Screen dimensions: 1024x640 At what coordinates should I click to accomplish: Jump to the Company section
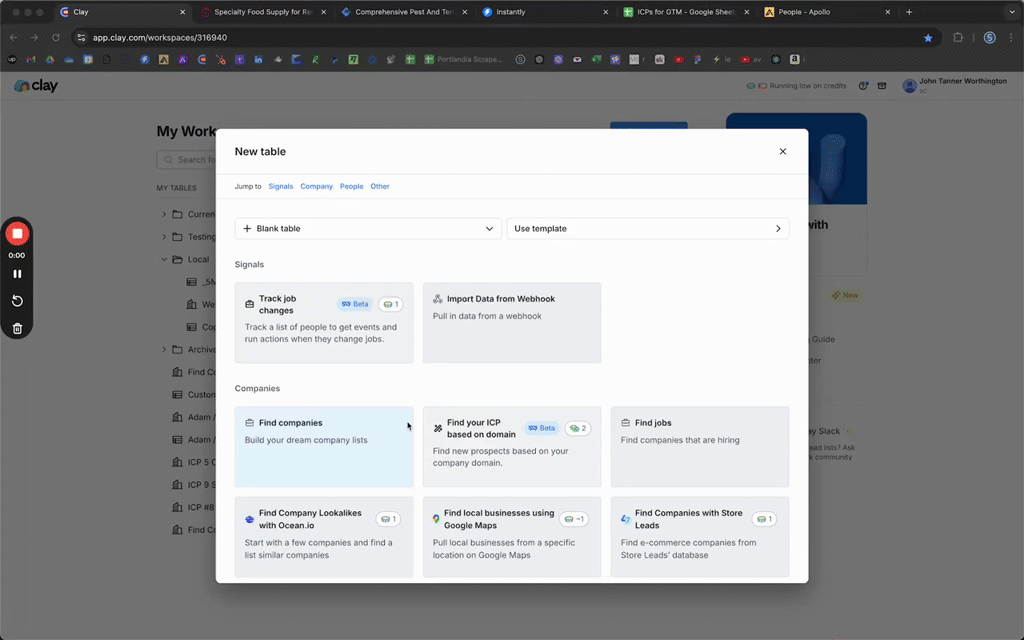coord(317,186)
